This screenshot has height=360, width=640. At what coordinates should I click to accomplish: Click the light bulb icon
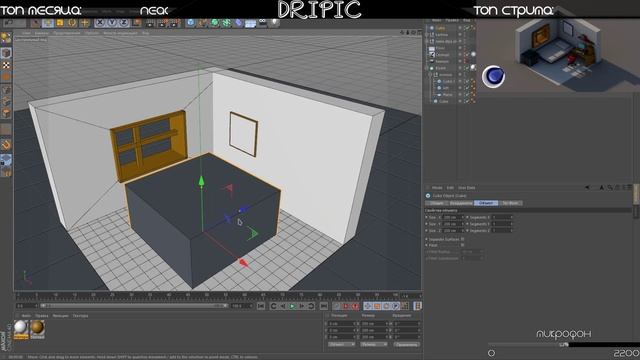click(275, 22)
